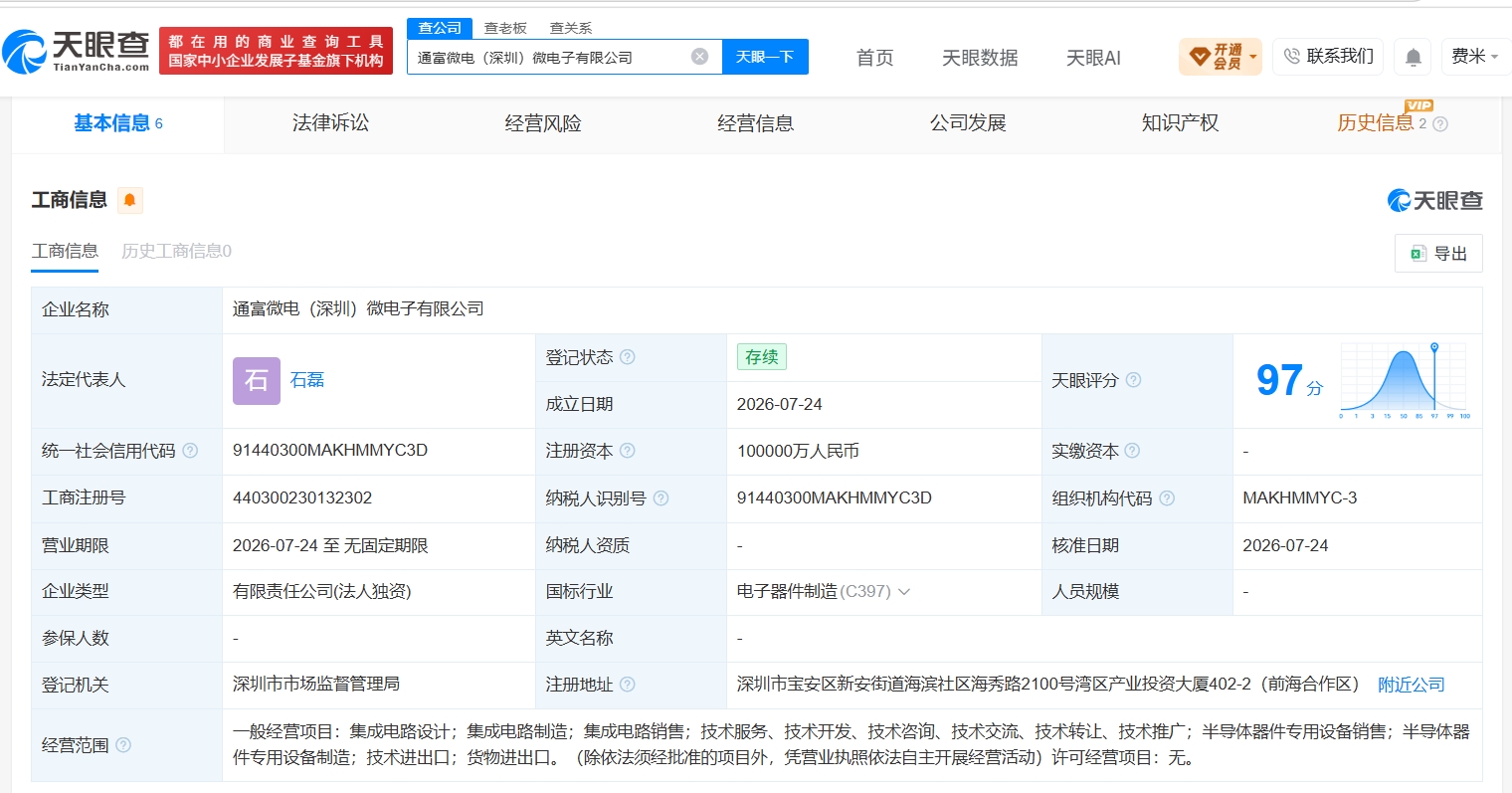Image resolution: width=1512 pixels, height=793 pixels.
Task: Click company name value in 企业名称 row
Action: pyautogui.click(x=358, y=309)
